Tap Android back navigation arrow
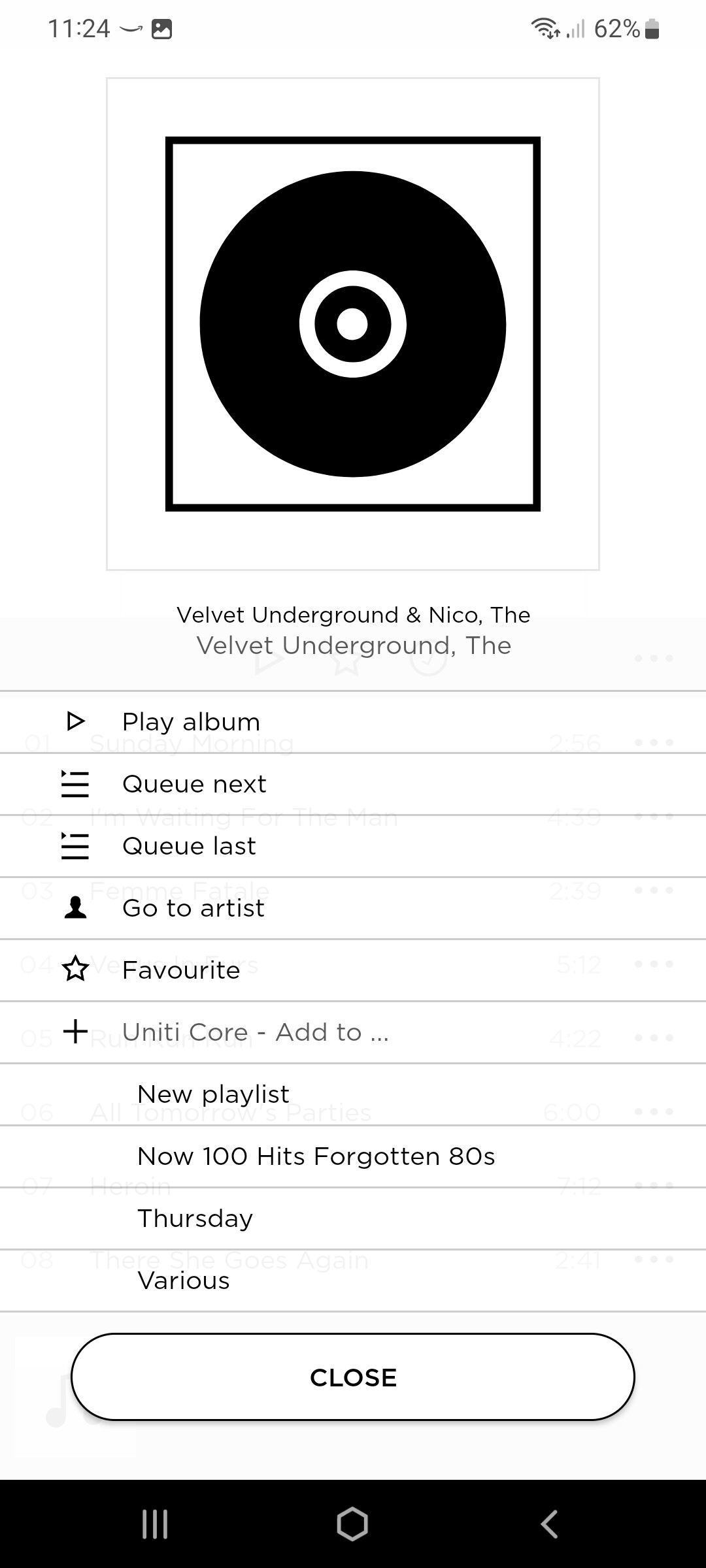The image size is (706, 1568). pyautogui.click(x=549, y=1524)
